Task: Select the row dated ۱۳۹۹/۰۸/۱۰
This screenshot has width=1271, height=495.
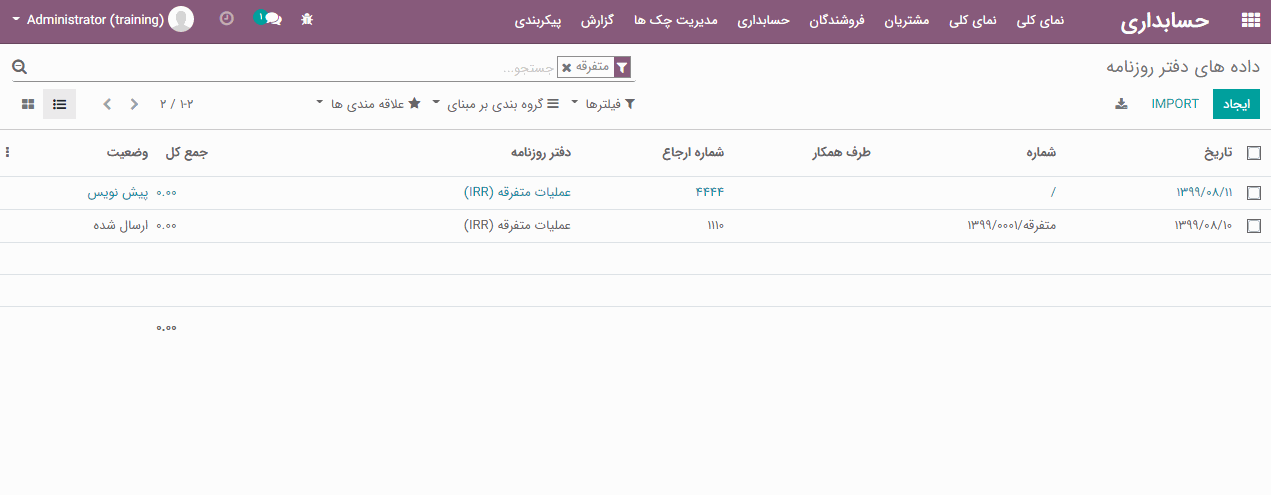Action: tap(1254, 226)
